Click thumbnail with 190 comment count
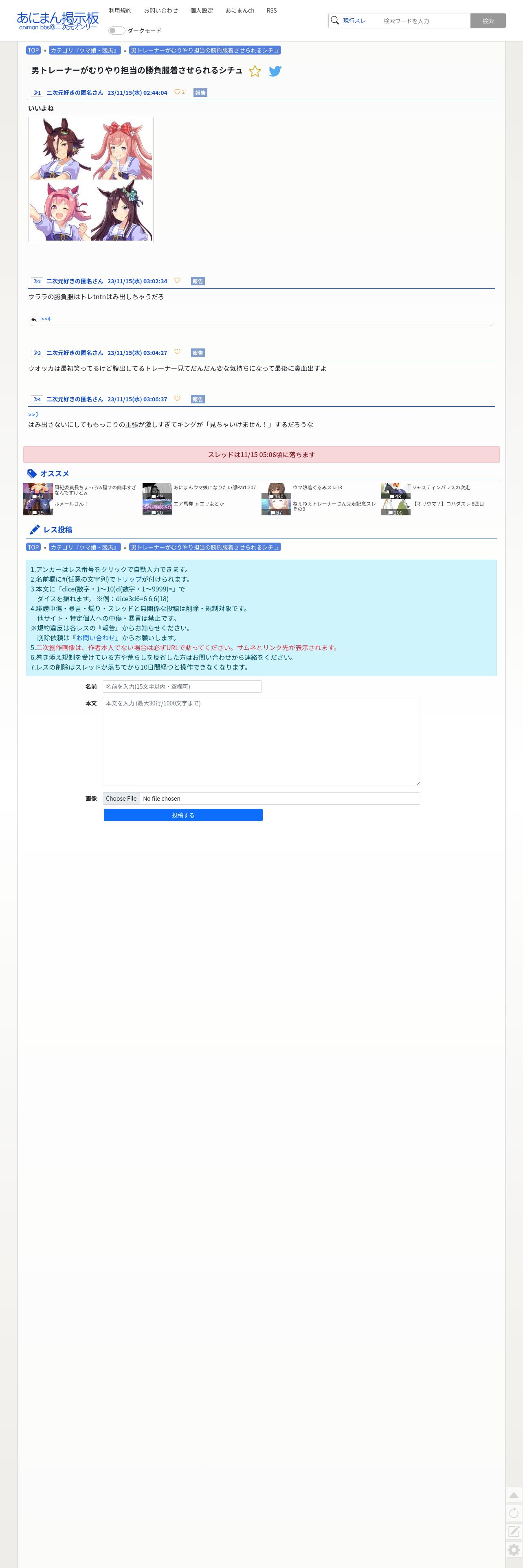This screenshot has width=523, height=1568. (x=277, y=491)
